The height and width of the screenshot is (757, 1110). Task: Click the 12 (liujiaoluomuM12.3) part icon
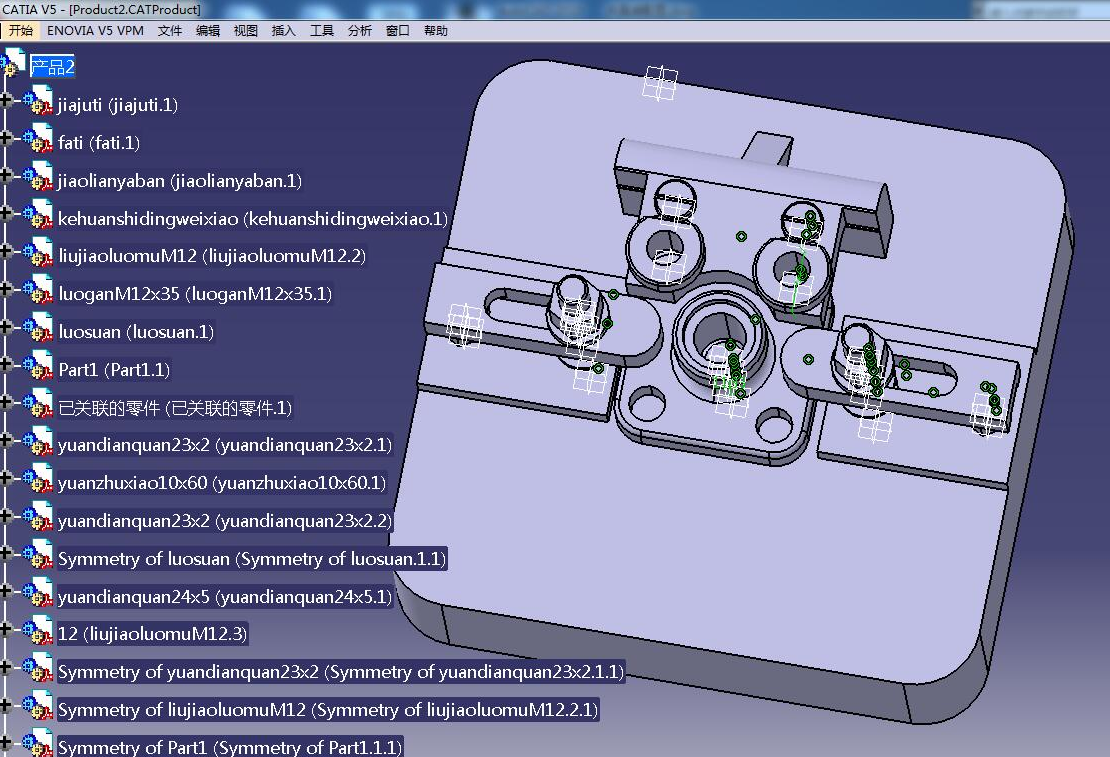38,630
